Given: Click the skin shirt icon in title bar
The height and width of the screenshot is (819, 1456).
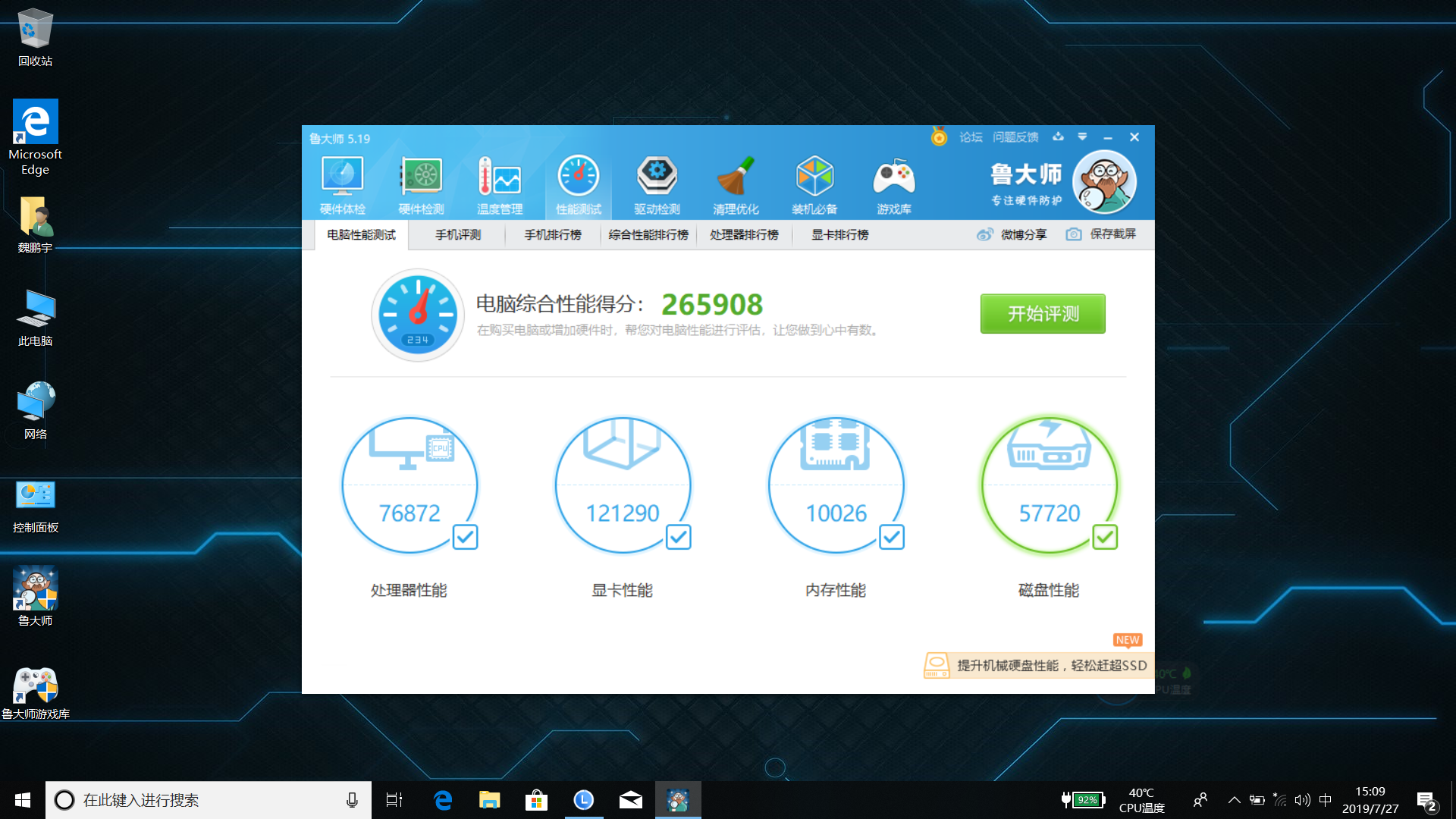Looking at the screenshot, I should 1058,136.
